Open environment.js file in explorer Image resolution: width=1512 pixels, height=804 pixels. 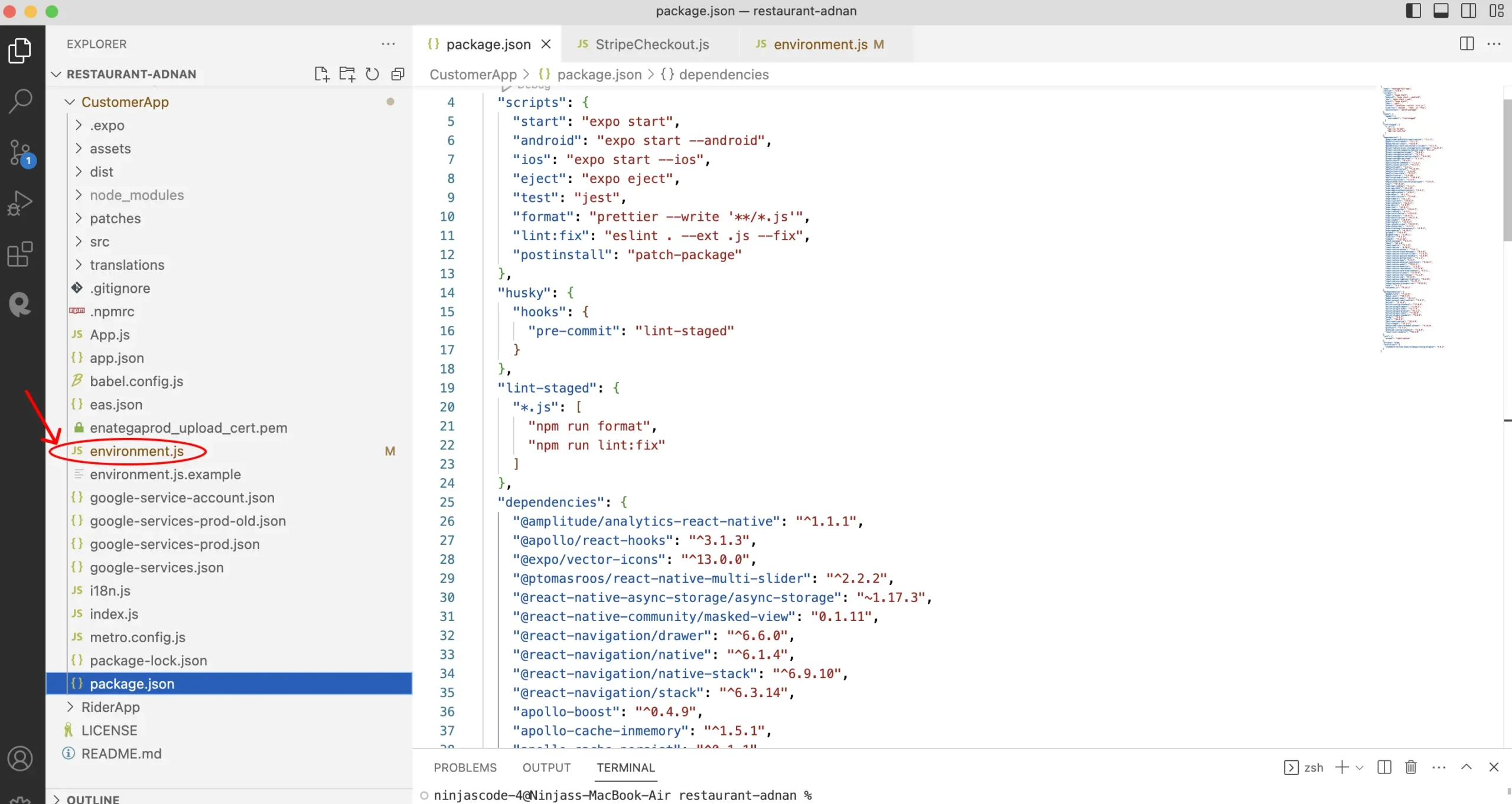(x=136, y=451)
